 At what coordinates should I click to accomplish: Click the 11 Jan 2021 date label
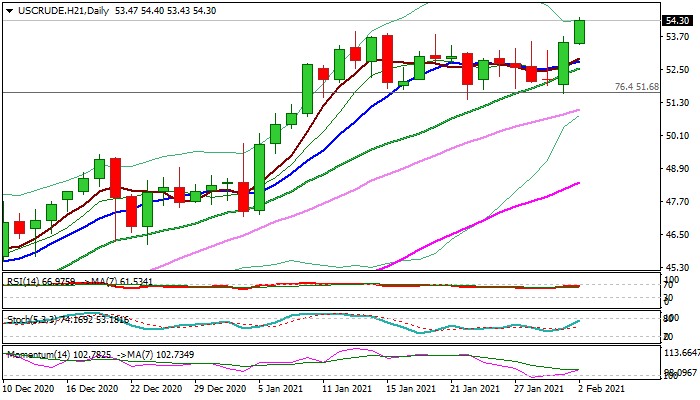tap(345, 388)
